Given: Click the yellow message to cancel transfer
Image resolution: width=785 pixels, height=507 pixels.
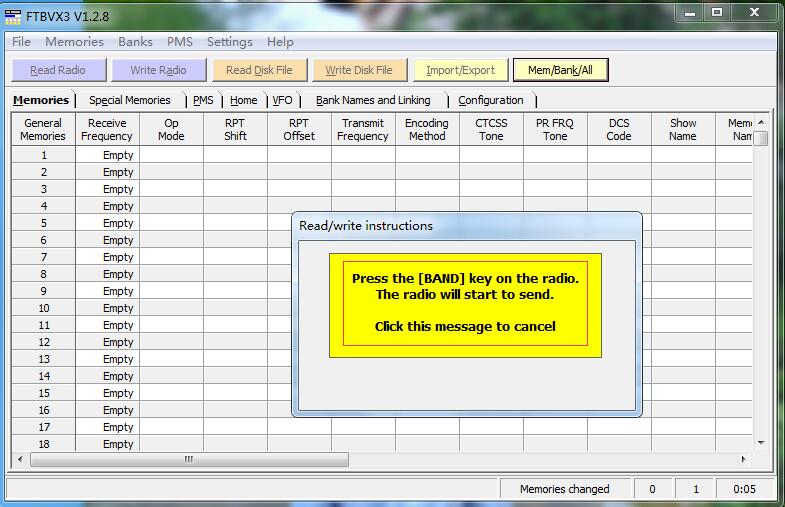Looking at the screenshot, I should 465,303.
